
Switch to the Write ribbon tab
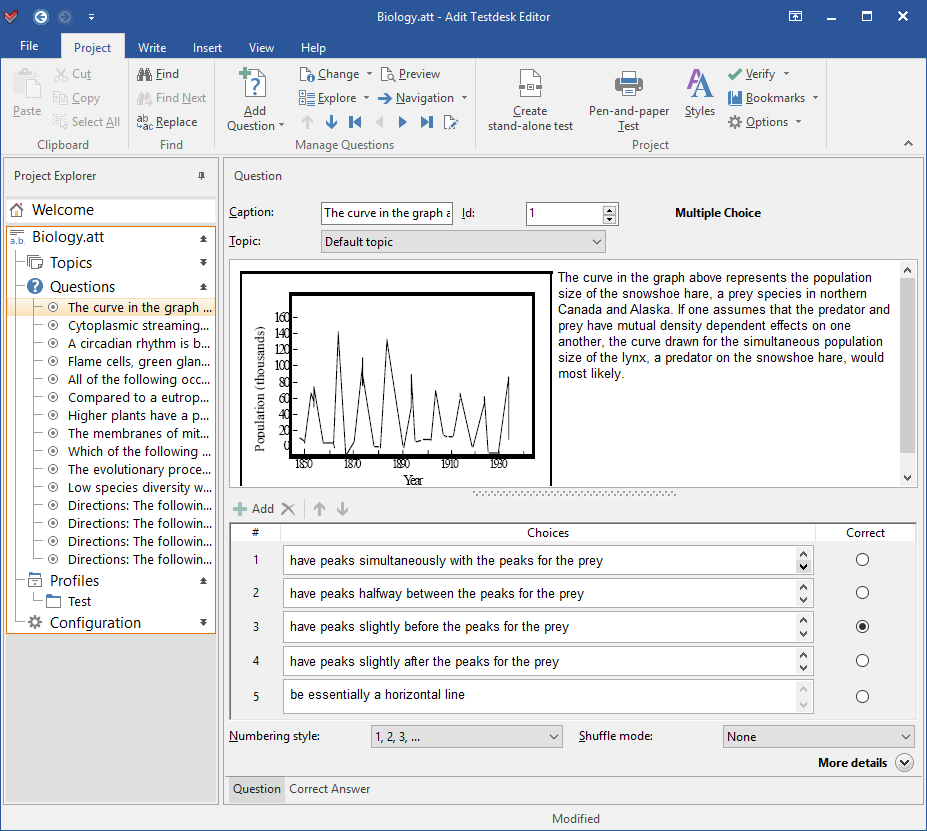pos(152,47)
